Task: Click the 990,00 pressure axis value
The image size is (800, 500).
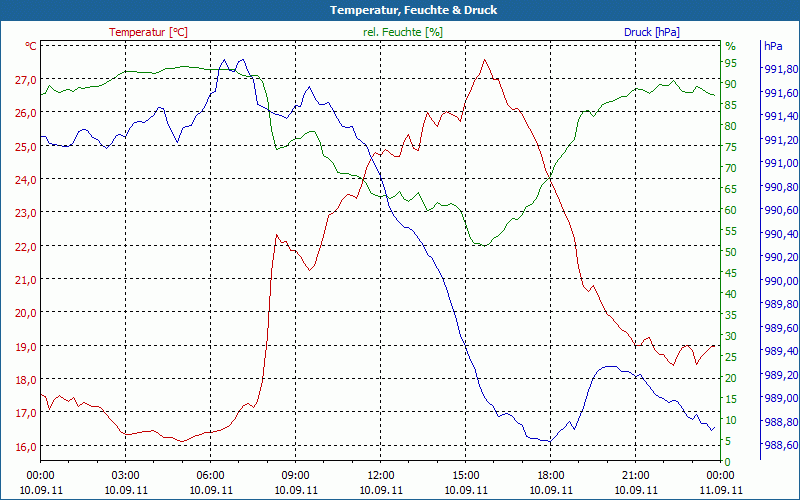Action: (x=782, y=281)
